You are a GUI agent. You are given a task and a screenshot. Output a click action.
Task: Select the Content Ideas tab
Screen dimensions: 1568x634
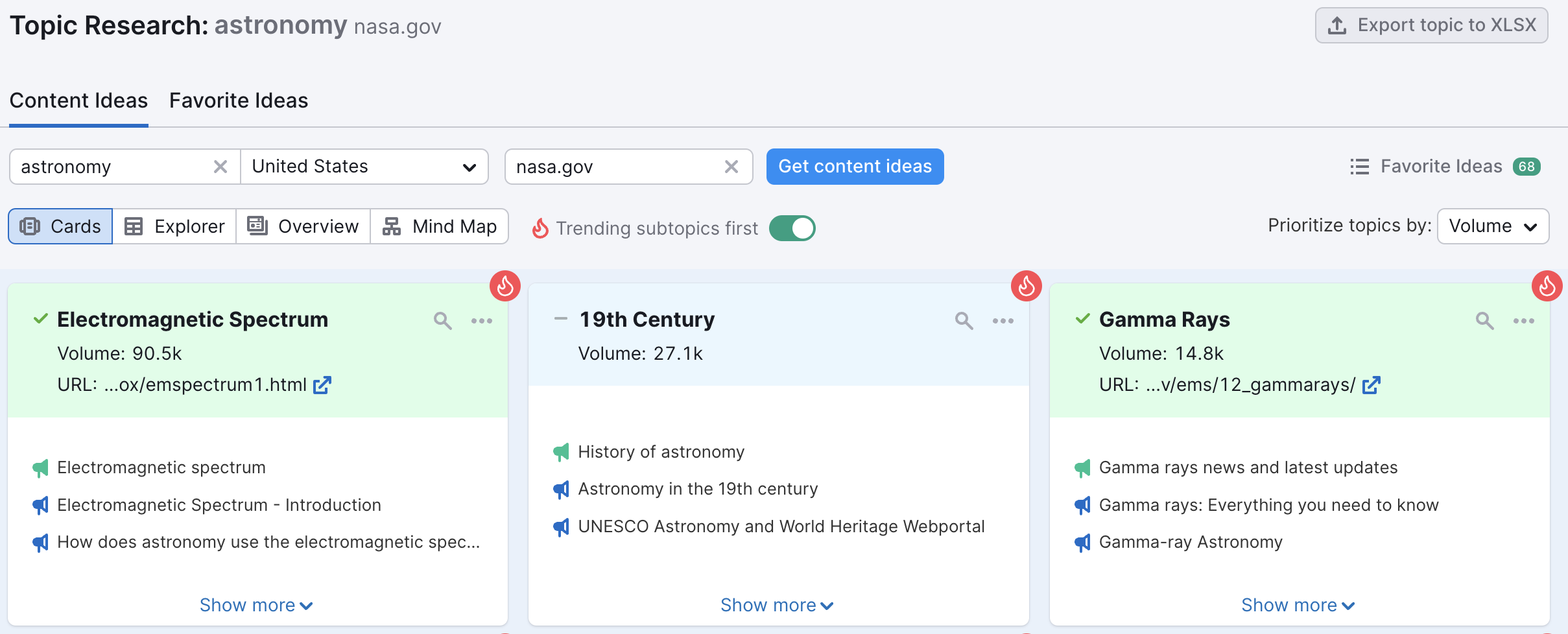point(78,100)
